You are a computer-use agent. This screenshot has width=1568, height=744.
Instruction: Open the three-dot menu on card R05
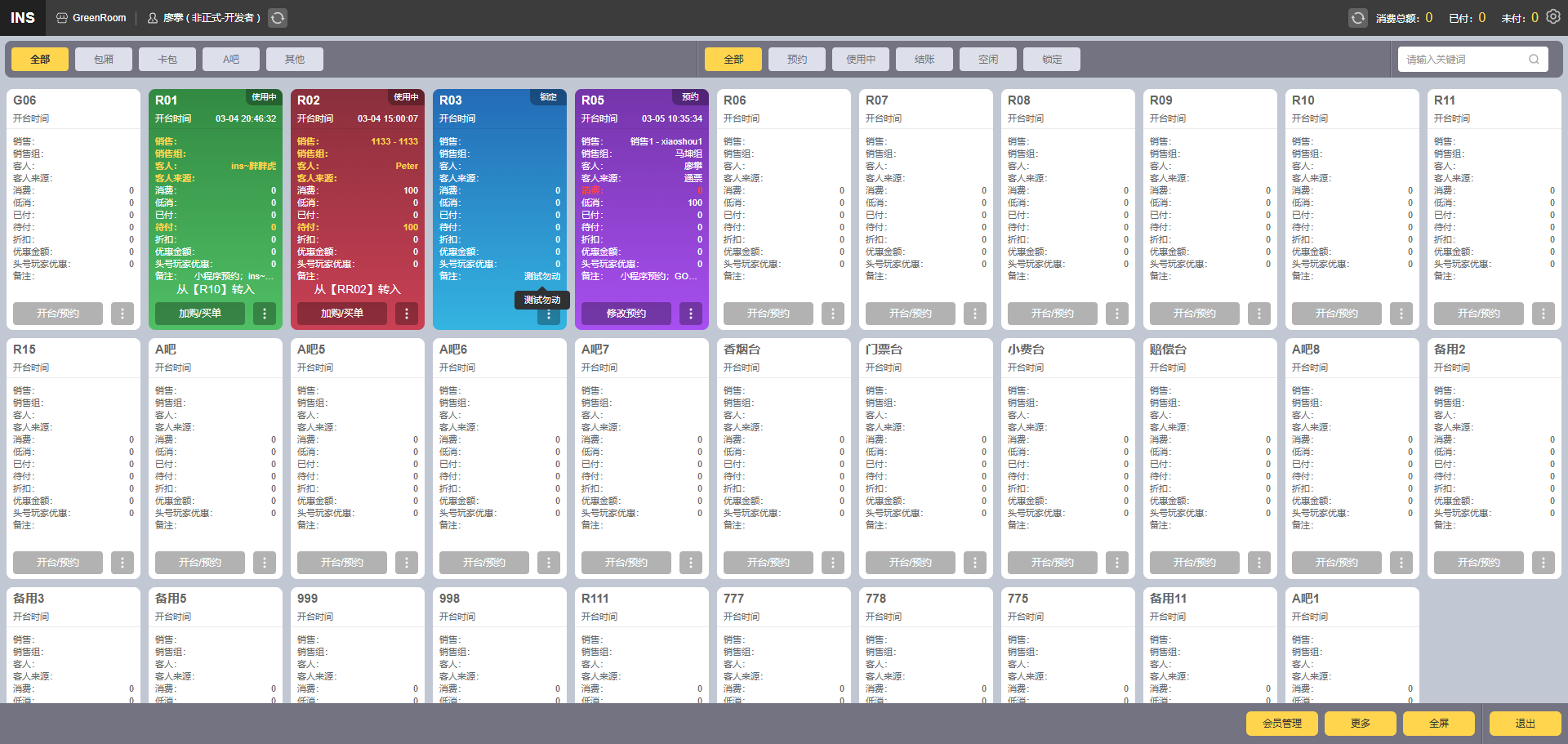(x=691, y=314)
